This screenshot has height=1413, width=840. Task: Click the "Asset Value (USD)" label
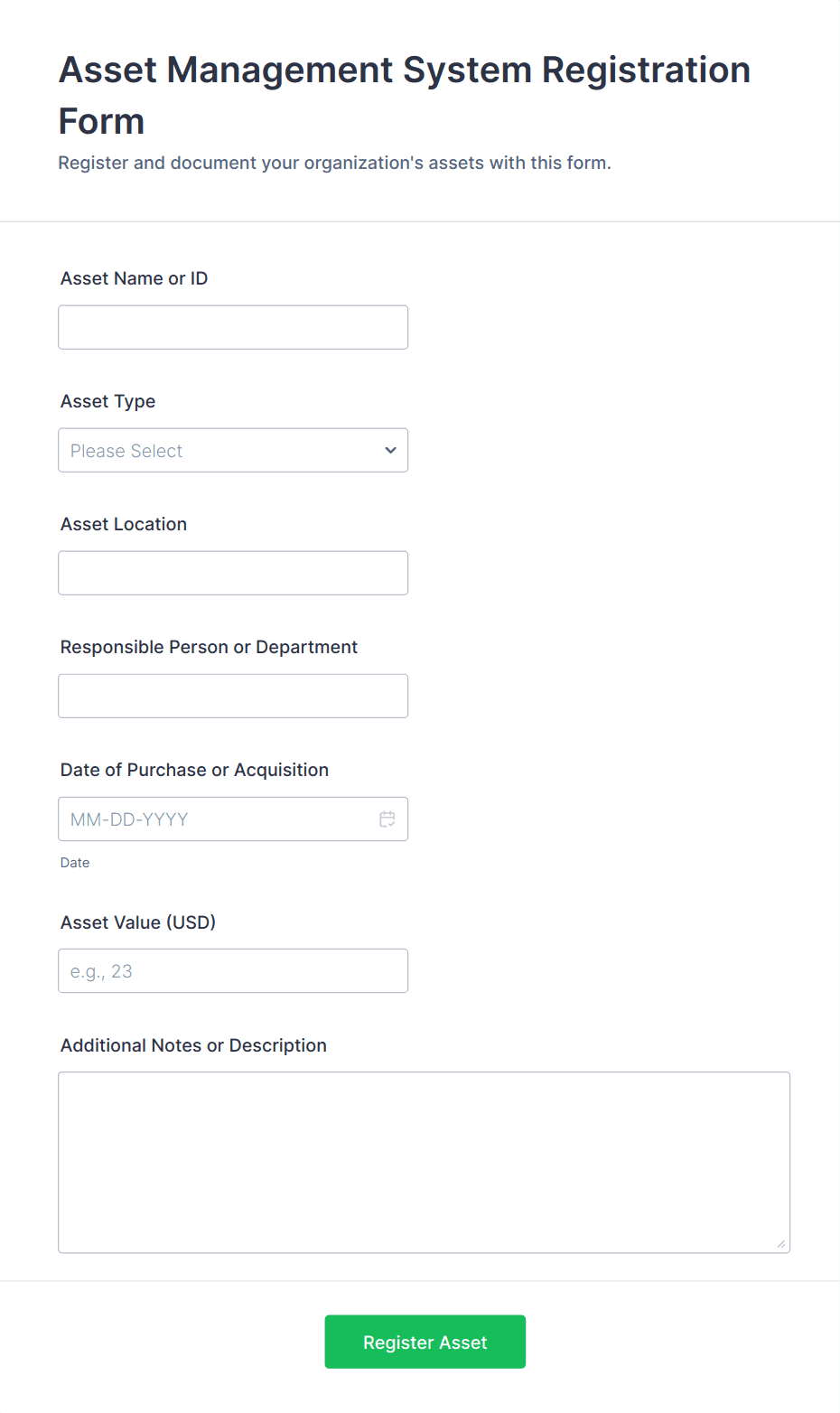click(x=138, y=922)
